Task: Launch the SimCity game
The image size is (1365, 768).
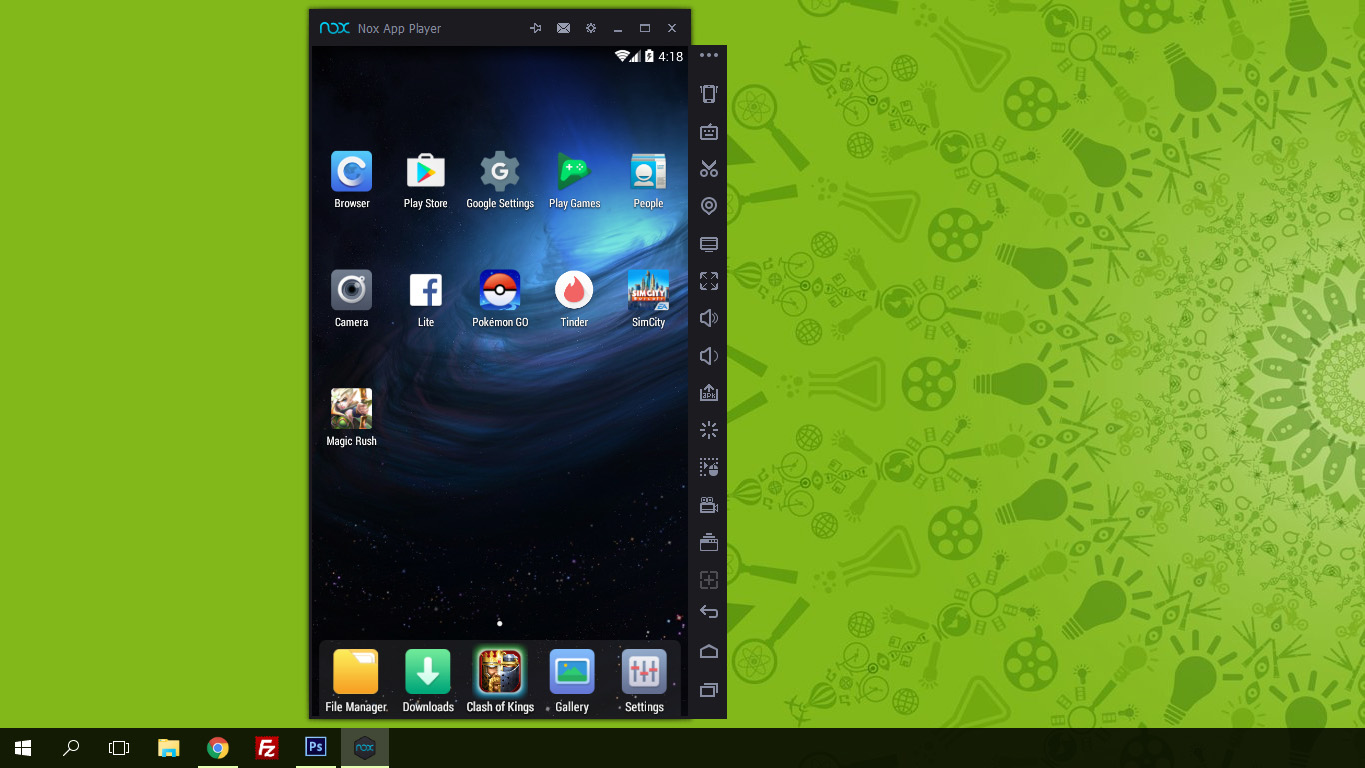Action: pyautogui.click(x=648, y=290)
